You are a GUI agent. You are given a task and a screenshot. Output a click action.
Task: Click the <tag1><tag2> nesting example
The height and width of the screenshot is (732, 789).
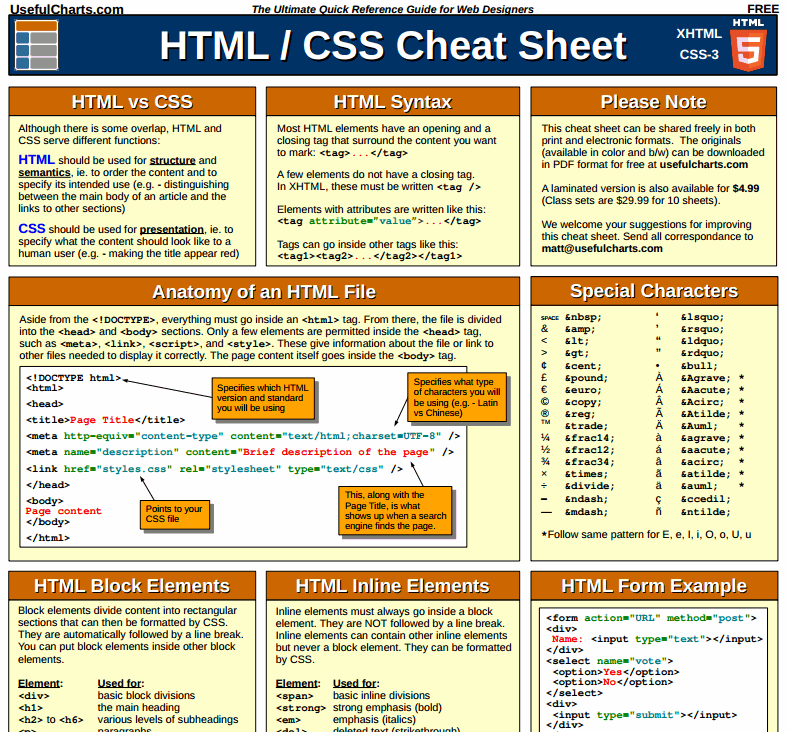coord(369,256)
